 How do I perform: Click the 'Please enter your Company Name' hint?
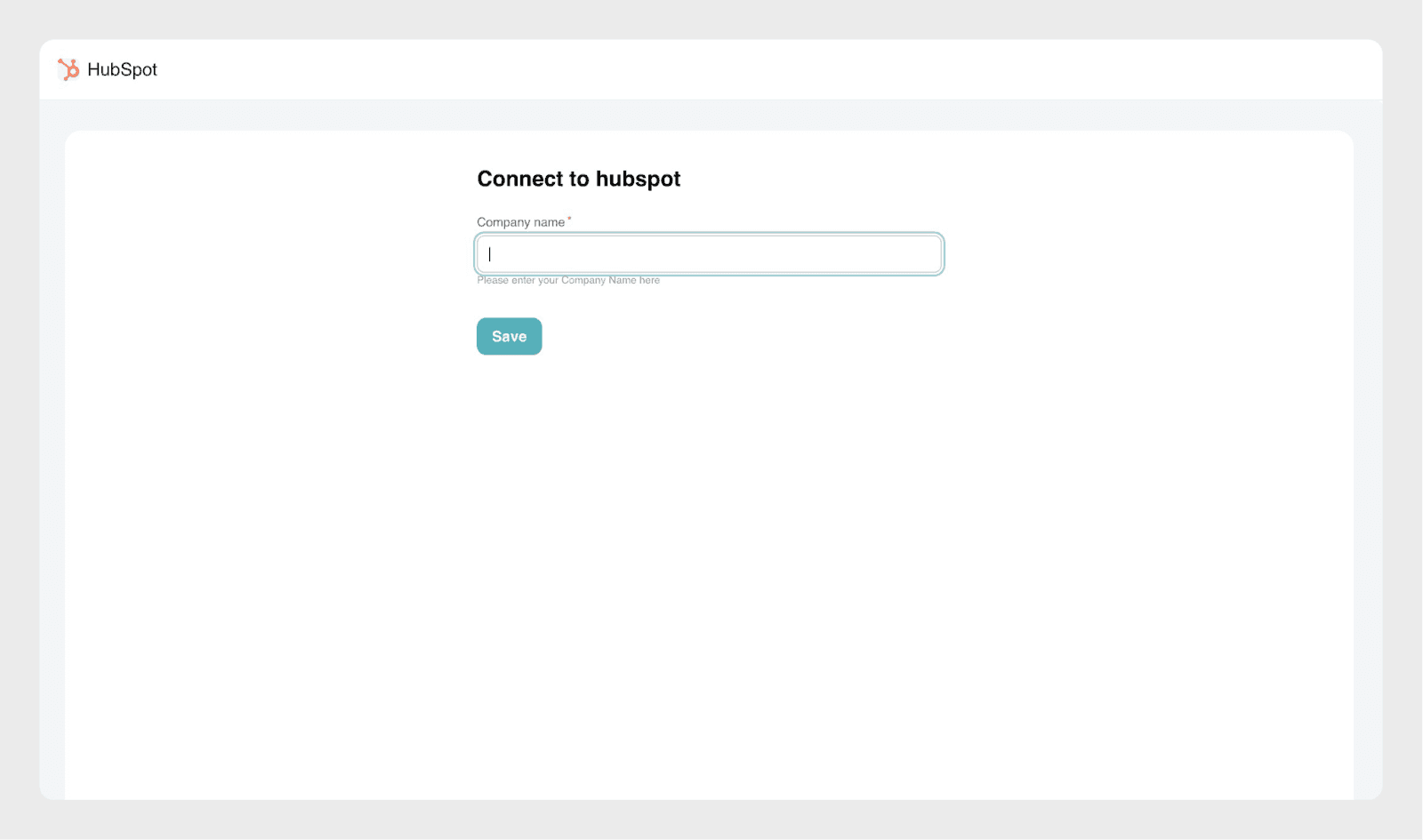(x=567, y=280)
